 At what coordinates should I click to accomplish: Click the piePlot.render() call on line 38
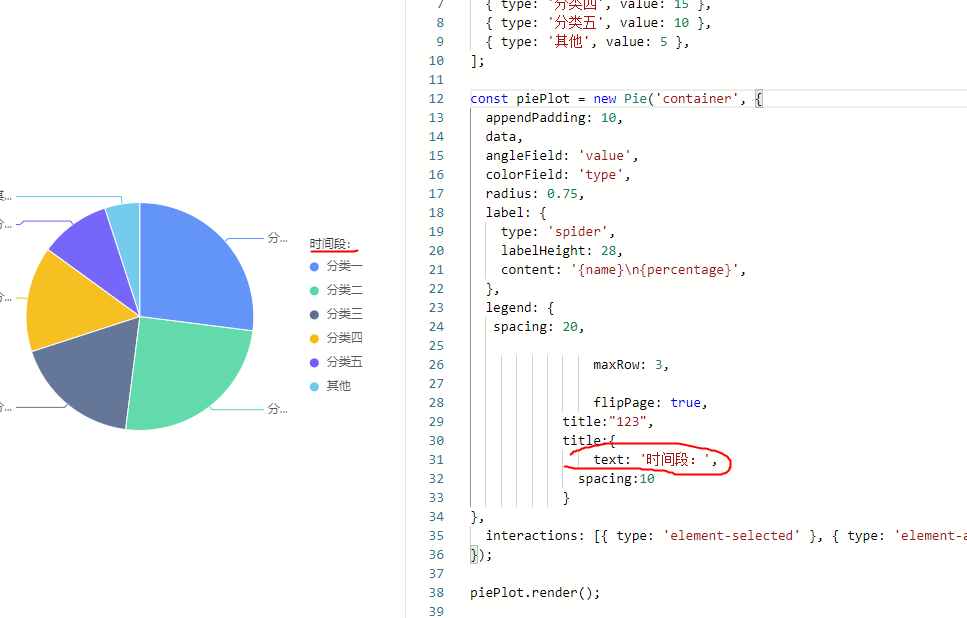point(535,592)
